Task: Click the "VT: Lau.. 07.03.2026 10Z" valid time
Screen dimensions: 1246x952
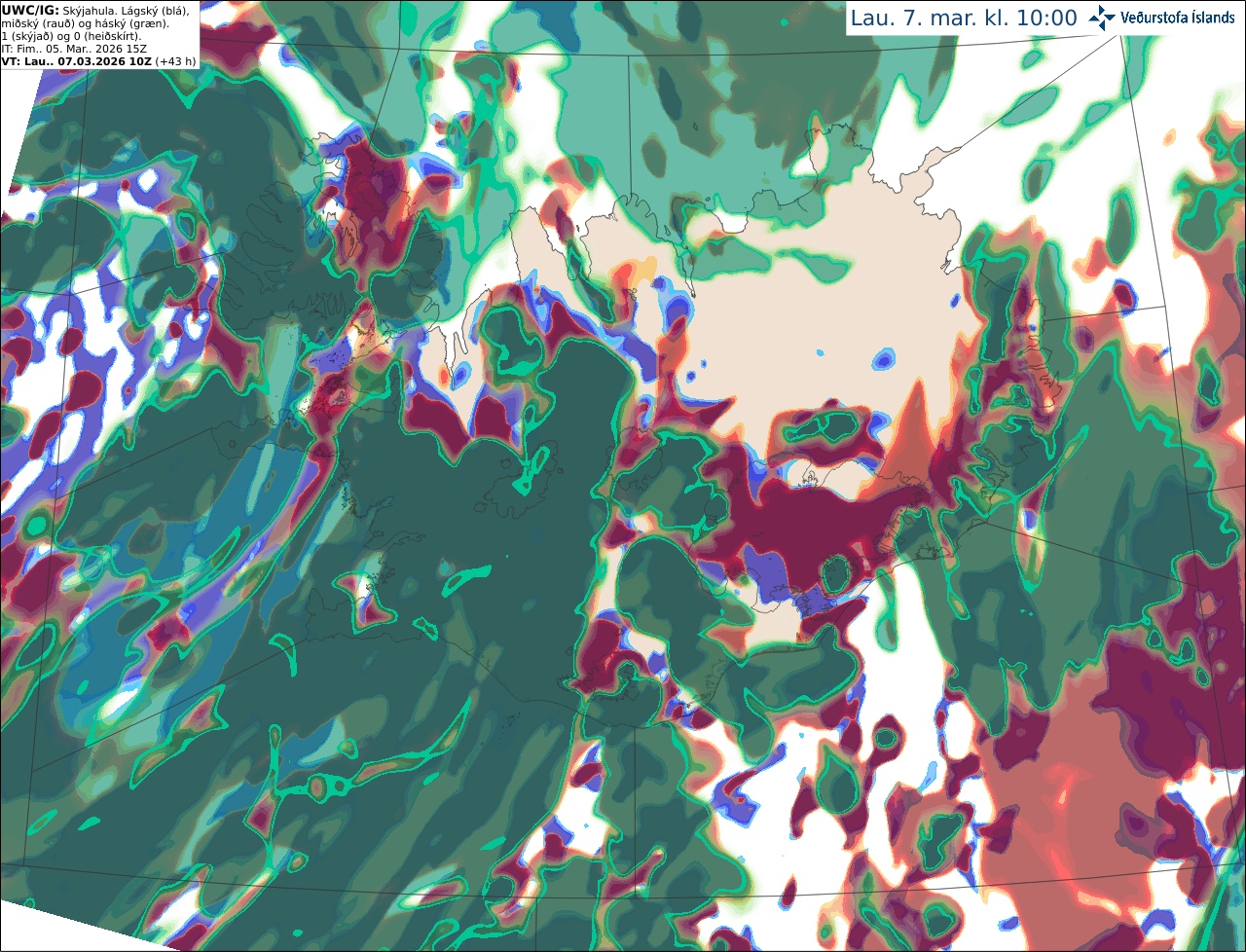Action: click(x=76, y=61)
